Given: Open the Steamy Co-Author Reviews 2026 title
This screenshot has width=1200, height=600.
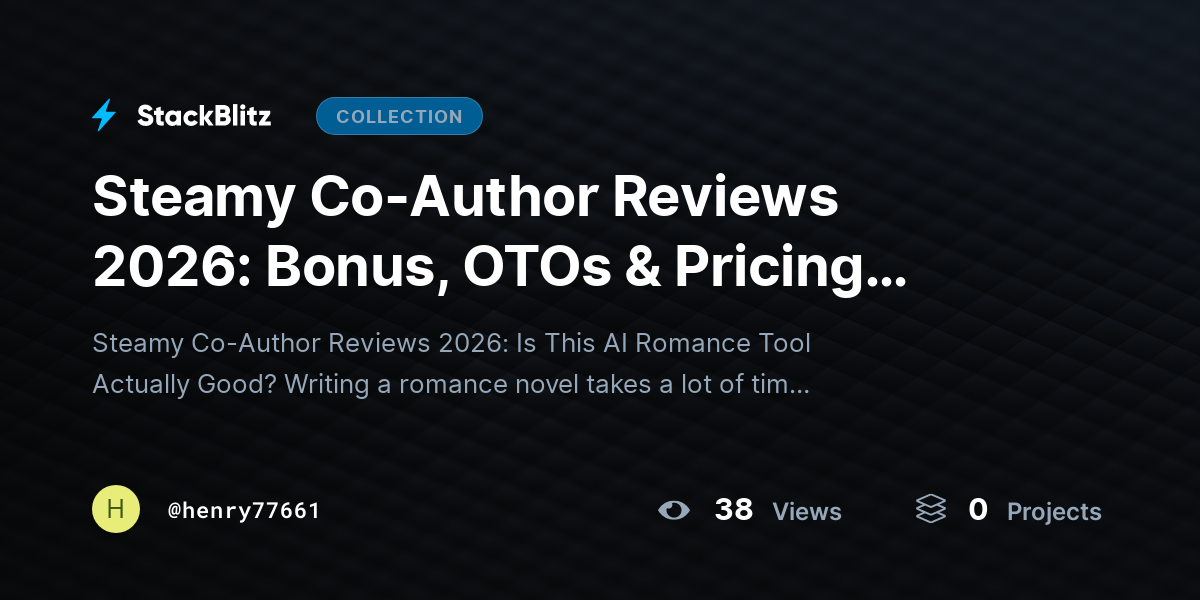Looking at the screenshot, I should (x=499, y=232).
